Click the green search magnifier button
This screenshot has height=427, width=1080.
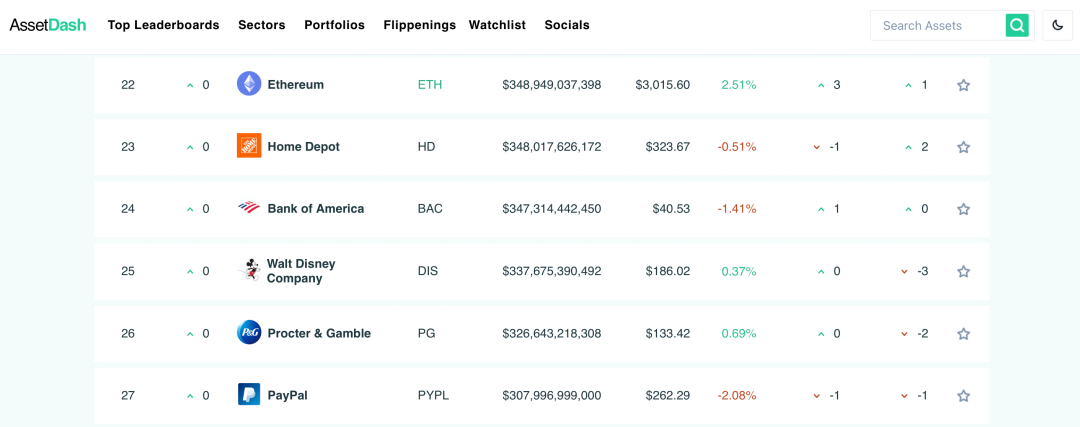coord(1017,25)
